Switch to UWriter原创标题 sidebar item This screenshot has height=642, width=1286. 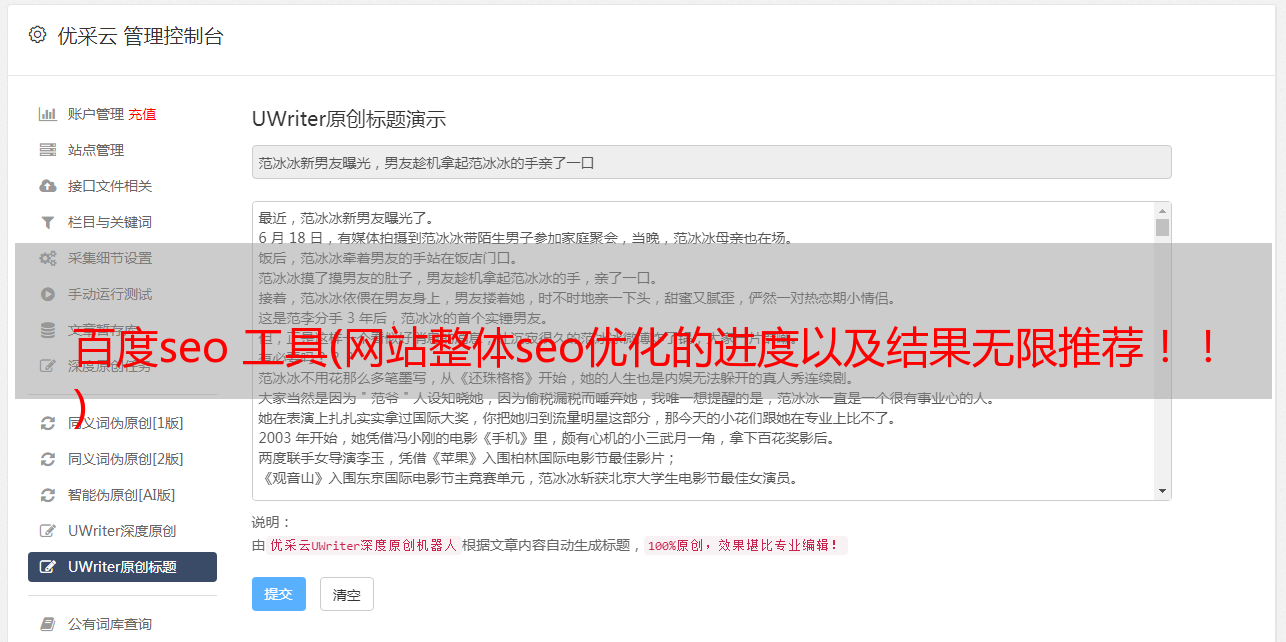point(122,567)
